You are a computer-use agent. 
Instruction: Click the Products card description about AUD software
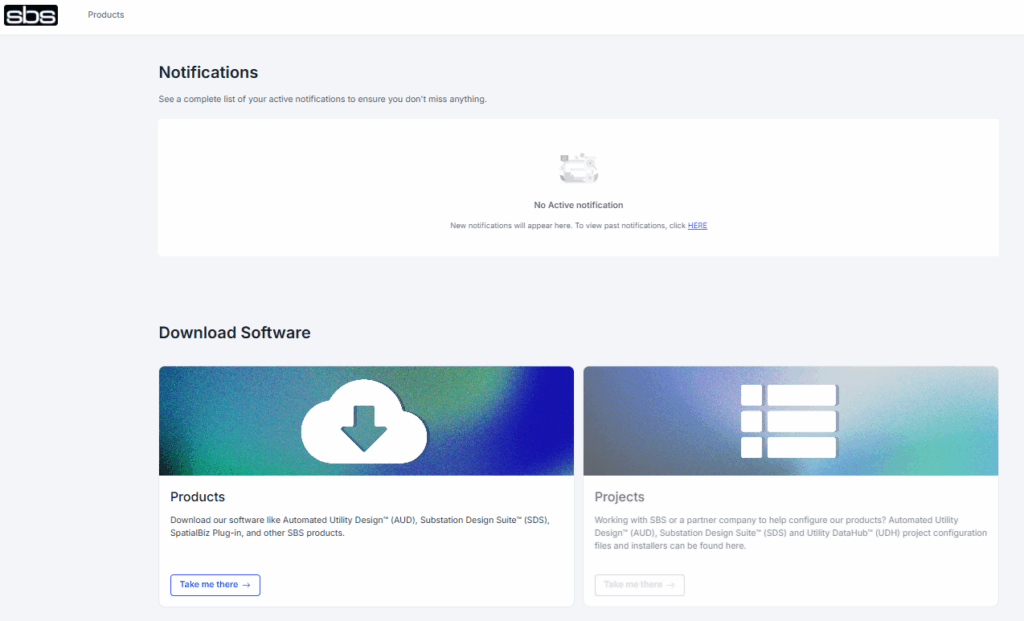(360, 526)
